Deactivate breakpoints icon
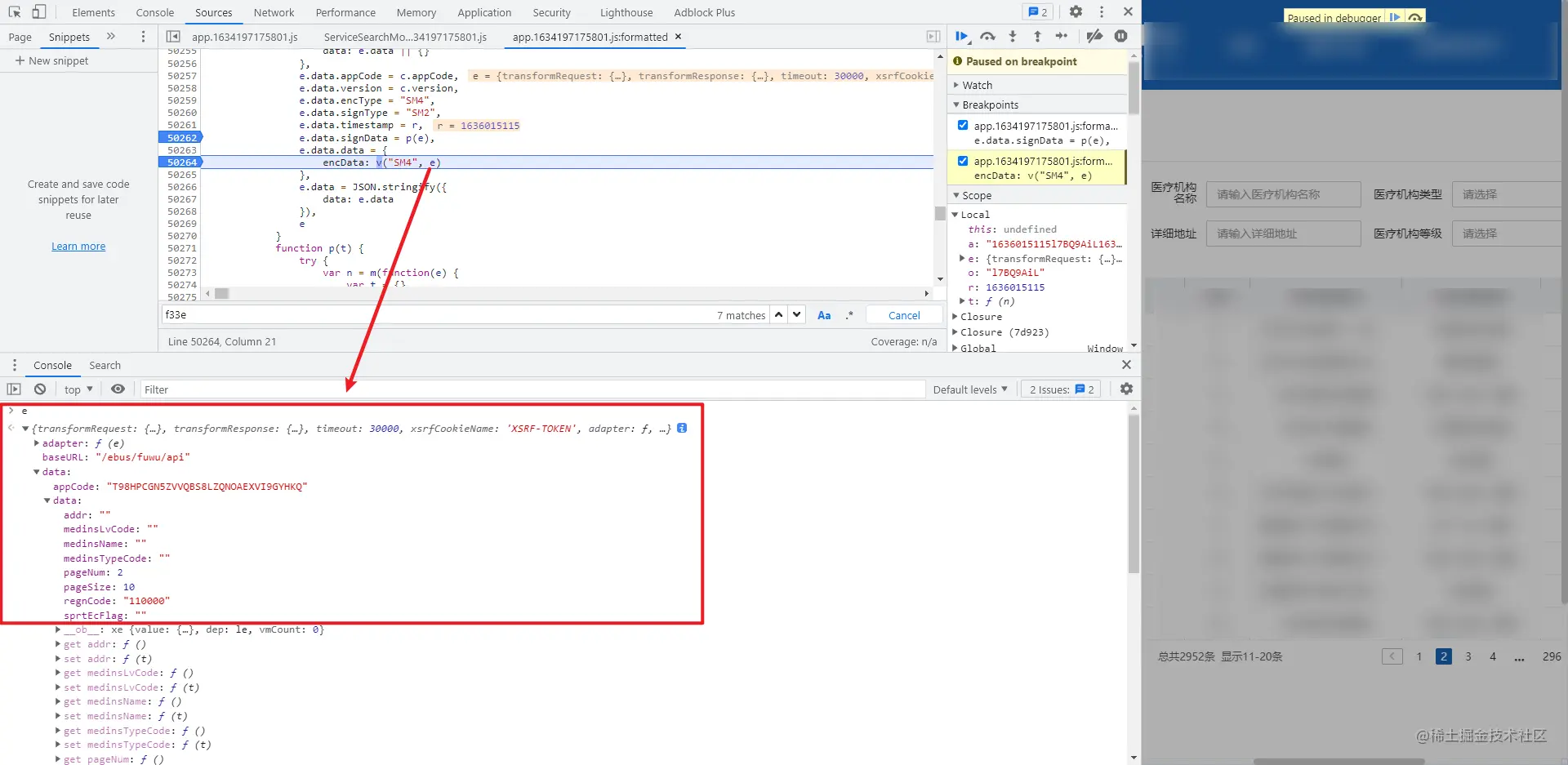1568x765 pixels. [1095, 36]
